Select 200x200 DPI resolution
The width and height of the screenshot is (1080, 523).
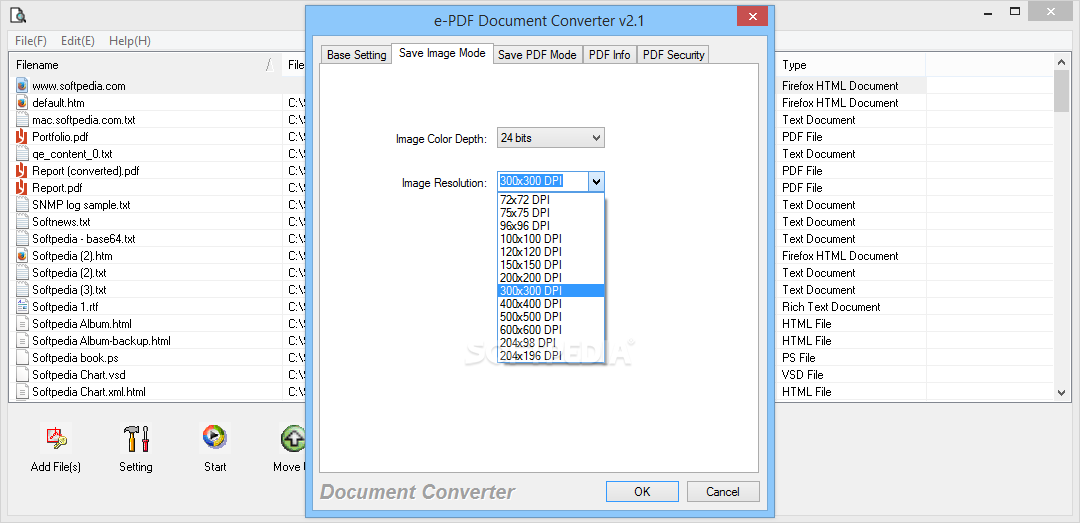[x=550, y=278]
